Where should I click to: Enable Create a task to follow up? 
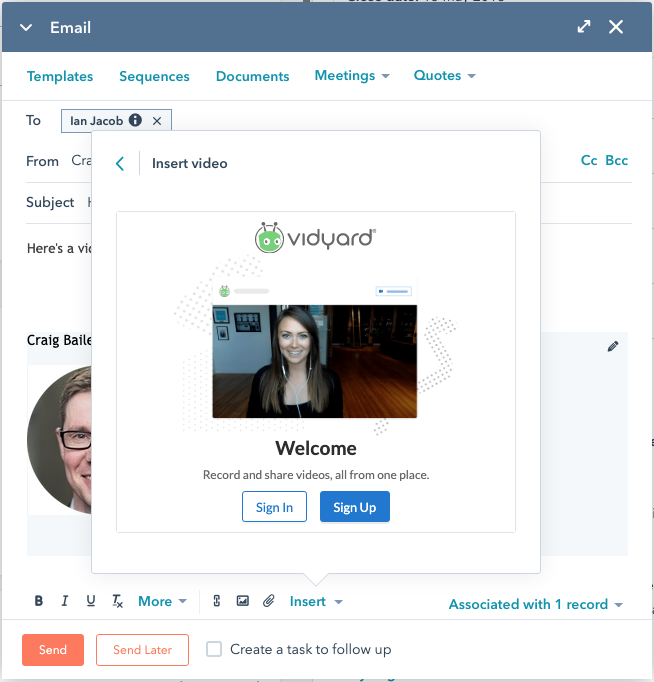pos(214,649)
